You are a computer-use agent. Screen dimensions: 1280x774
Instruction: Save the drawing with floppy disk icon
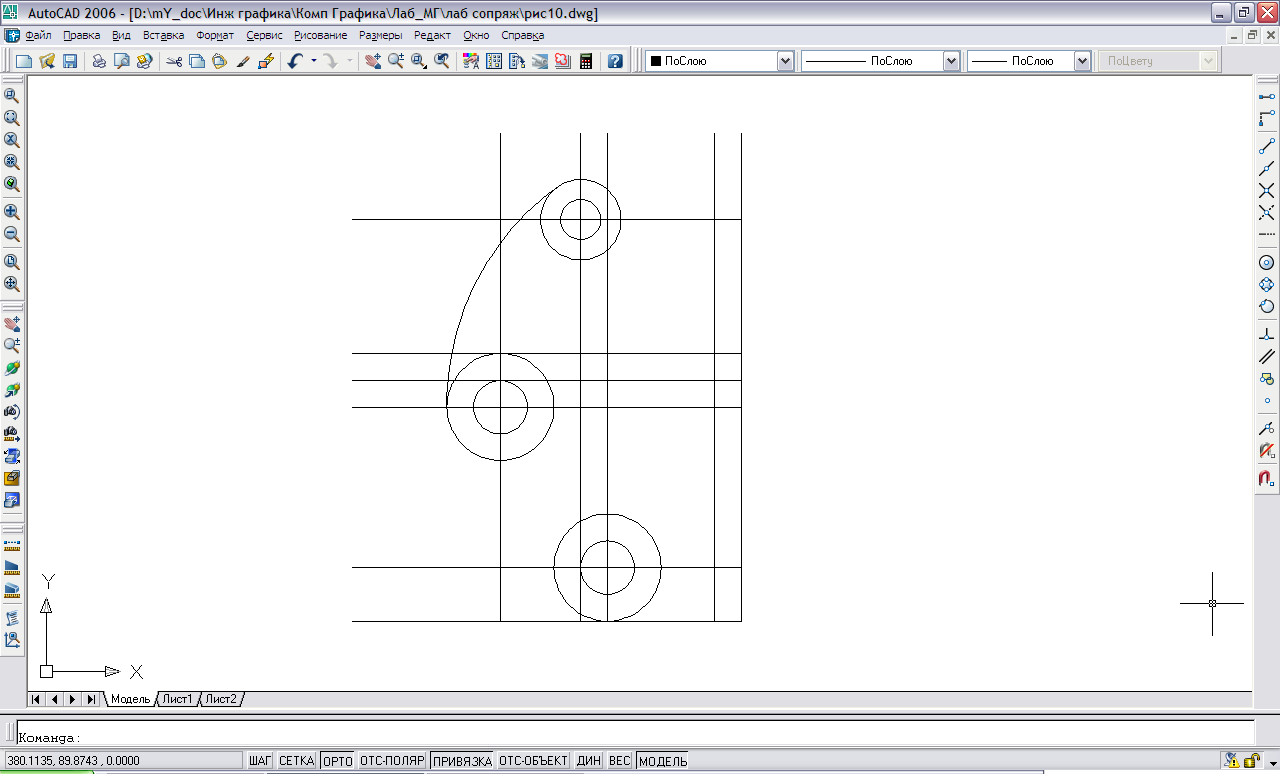(70, 61)
